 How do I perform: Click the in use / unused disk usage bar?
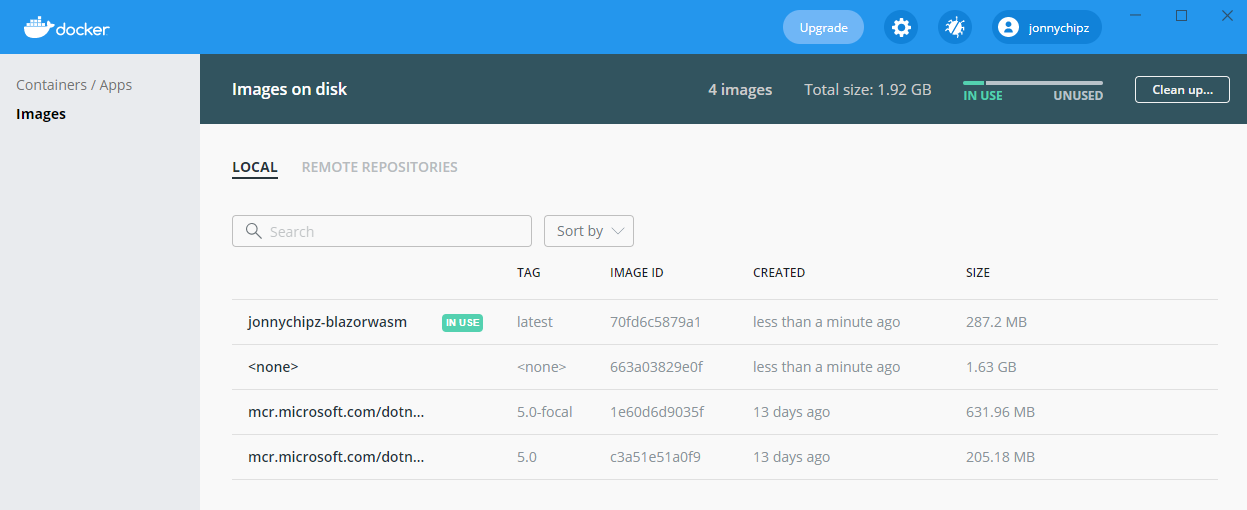click(x=1032, y=83)
